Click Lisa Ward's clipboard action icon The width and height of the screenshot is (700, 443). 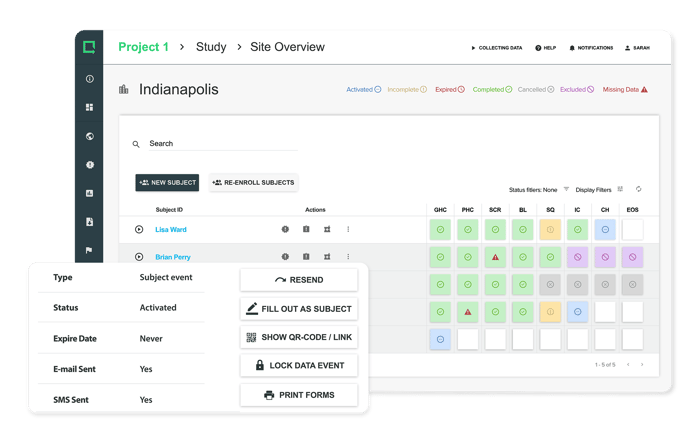[x=306, y=229]
